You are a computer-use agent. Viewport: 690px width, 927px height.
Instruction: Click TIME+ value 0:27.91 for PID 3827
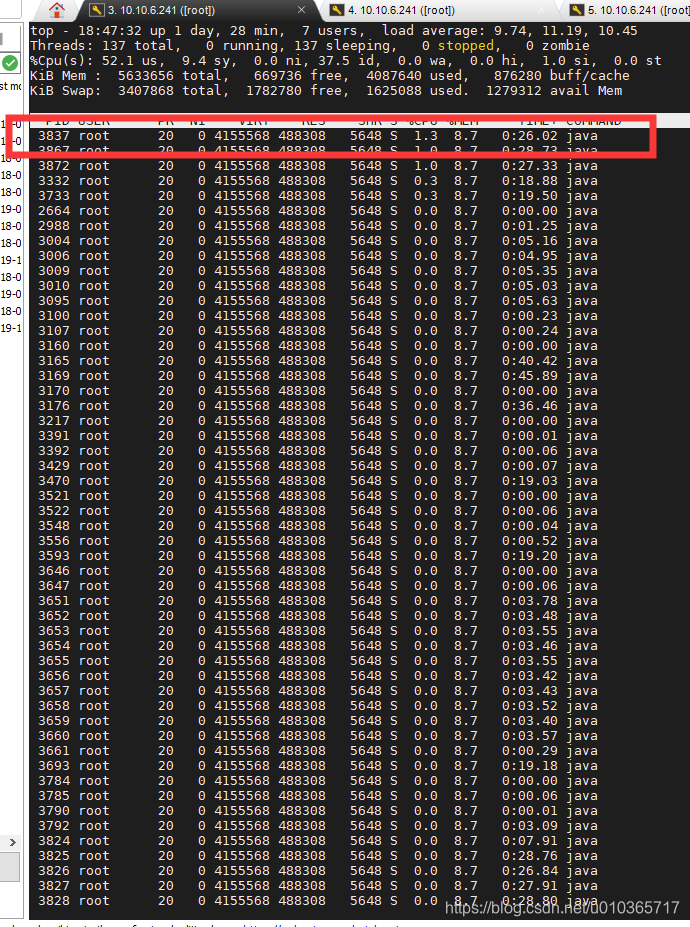tap(530, 886)
